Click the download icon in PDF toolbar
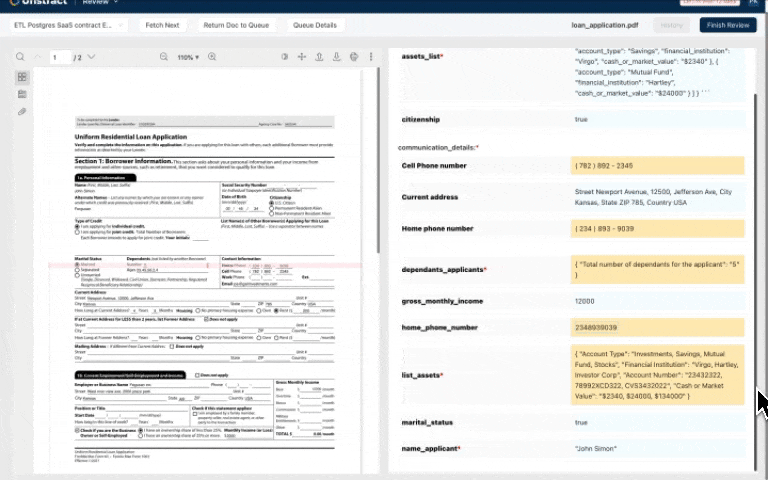 (336, 57)
